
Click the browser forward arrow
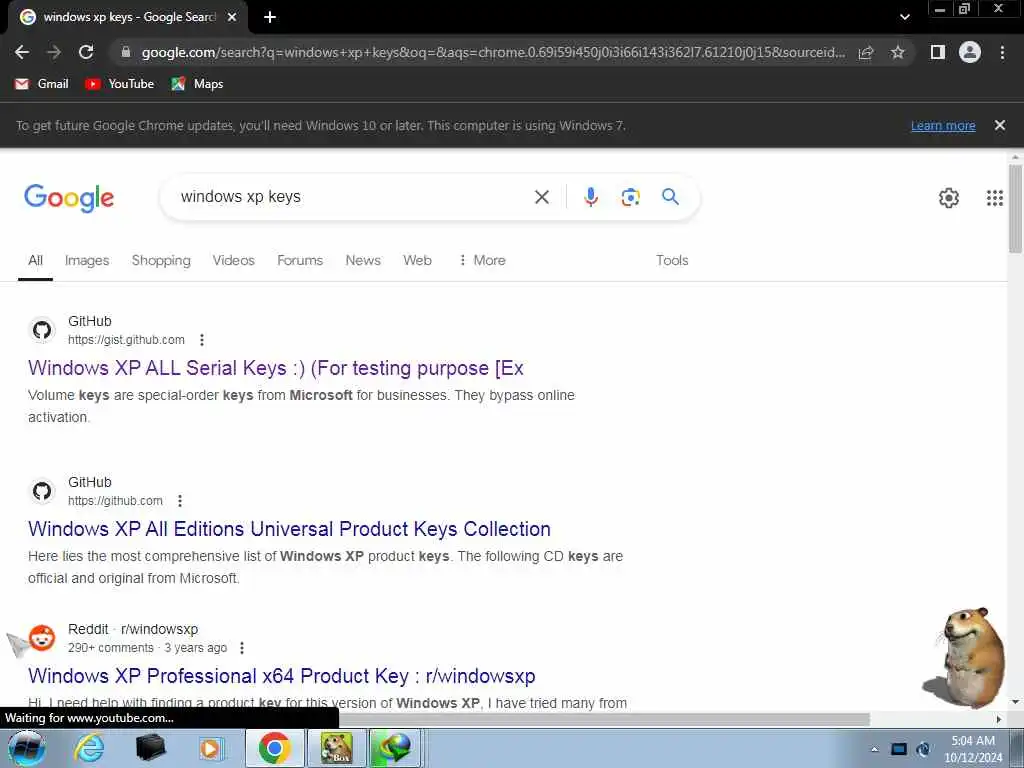click(x=54, y=52)
